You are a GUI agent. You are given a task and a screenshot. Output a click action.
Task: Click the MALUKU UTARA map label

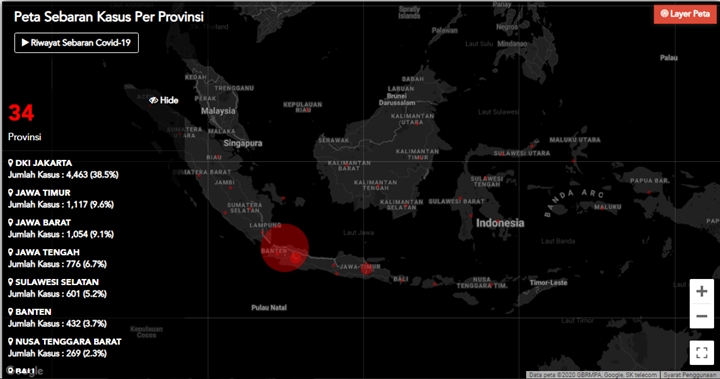(575, 140)
